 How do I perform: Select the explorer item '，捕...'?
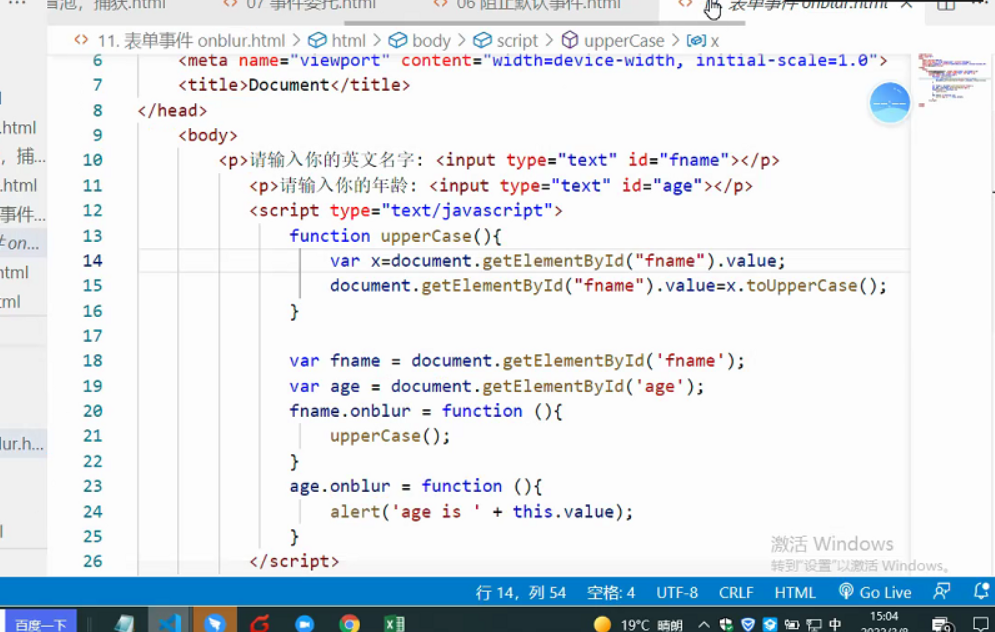point(23,156)
